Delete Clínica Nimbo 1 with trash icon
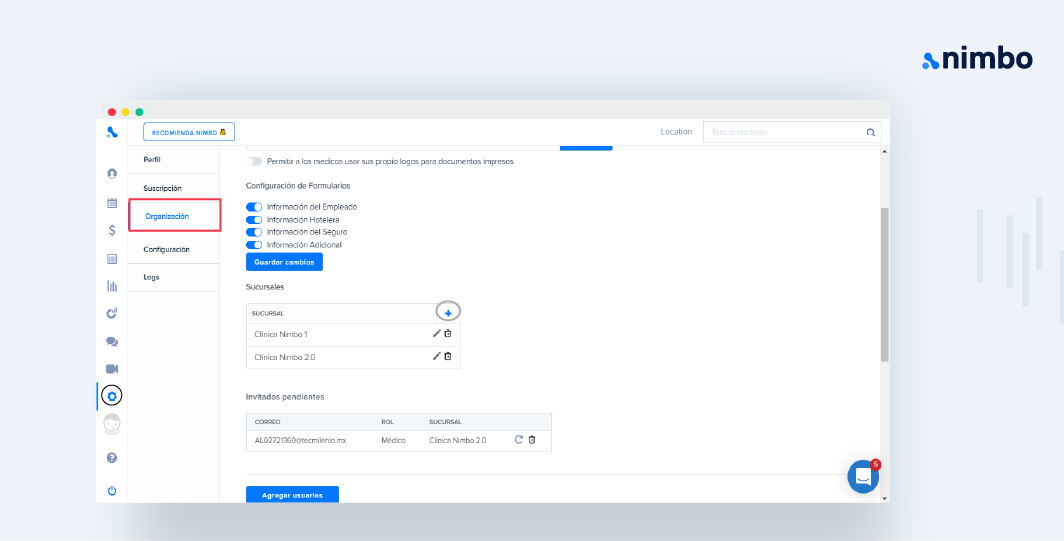This screenshot has width=1064, height=541. pyautogui.click(x=448, y=333)
